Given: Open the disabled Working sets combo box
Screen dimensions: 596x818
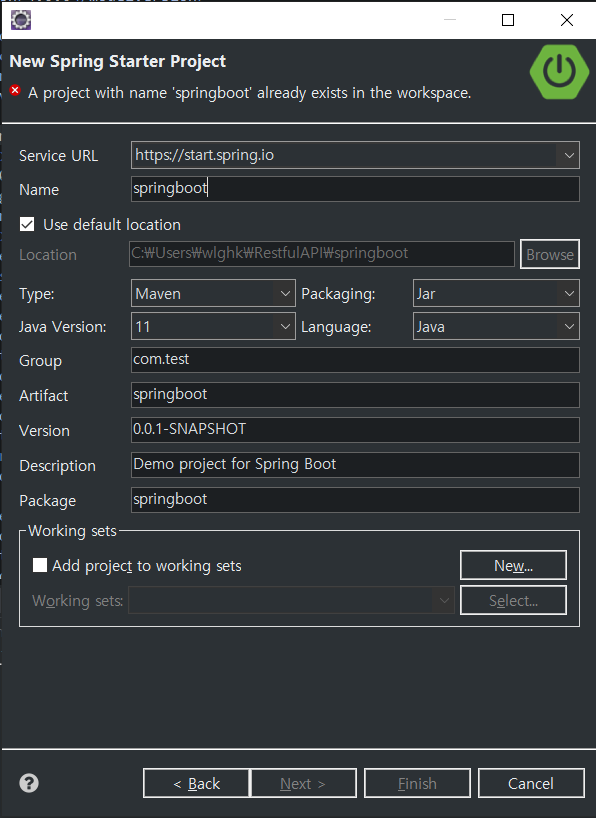Looking at the screenshot, I should coord(292,600).
